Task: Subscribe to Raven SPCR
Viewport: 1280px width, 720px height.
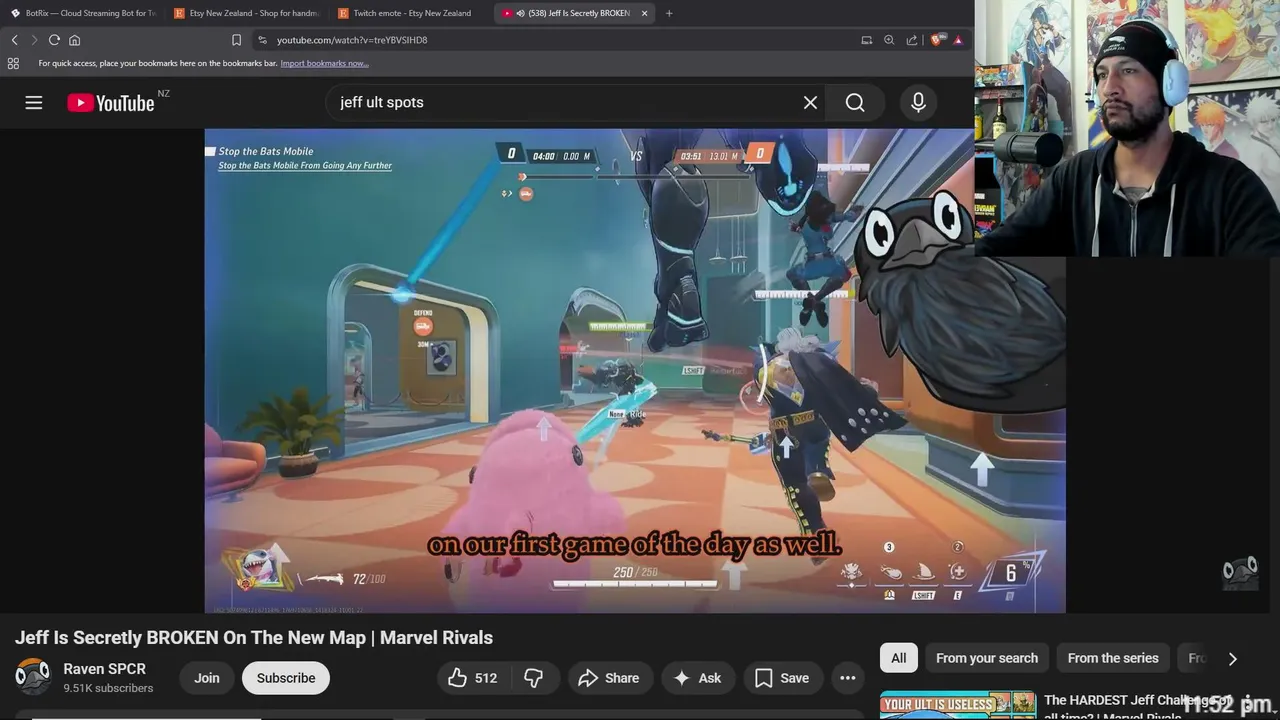Action: pyautogui.click(x=286, y=678)
